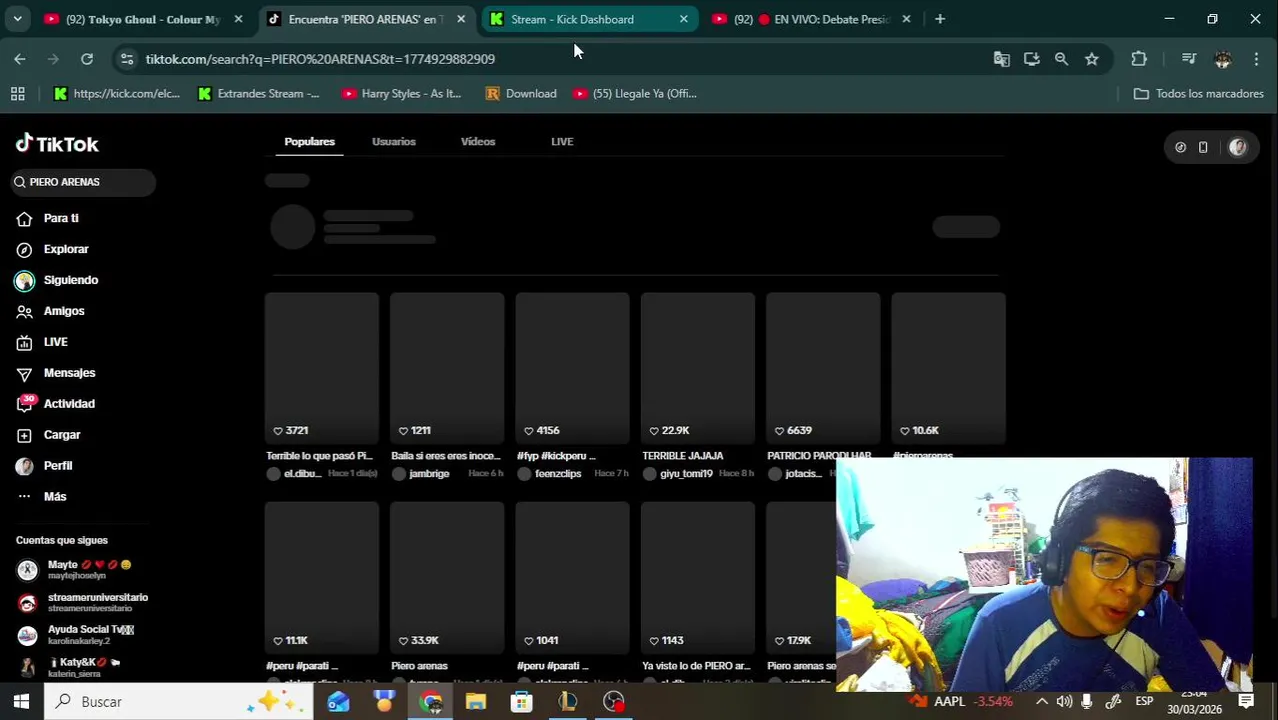Click the TikTok logo

(57, 144)
